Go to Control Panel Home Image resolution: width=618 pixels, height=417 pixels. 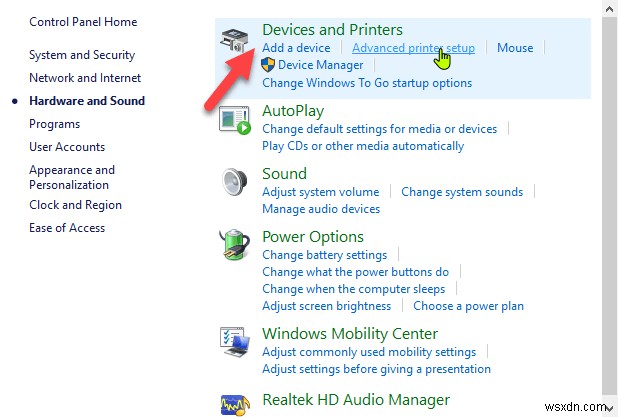83,22
